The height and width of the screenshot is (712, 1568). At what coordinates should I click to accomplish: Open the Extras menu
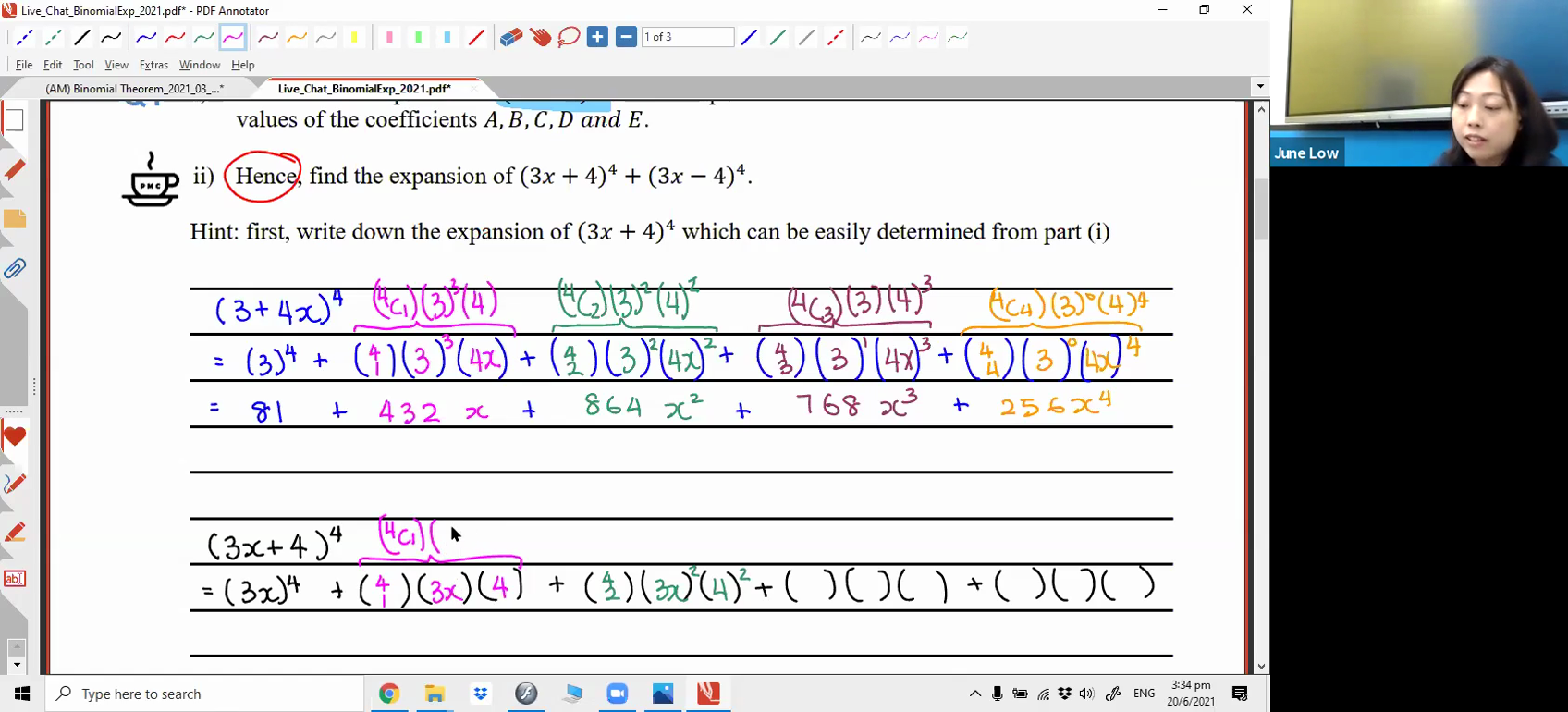[153, 65]
